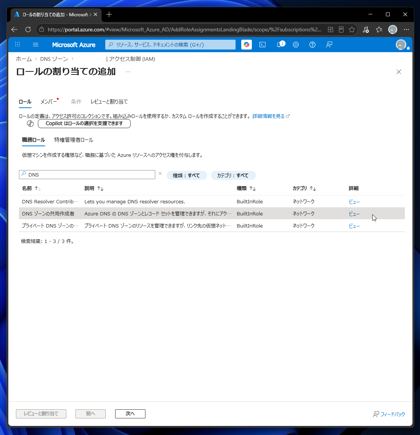Viewport: 420px width, 435px height.
Task: Click the Azure resource search box
Action: click(x=170, y=45)
